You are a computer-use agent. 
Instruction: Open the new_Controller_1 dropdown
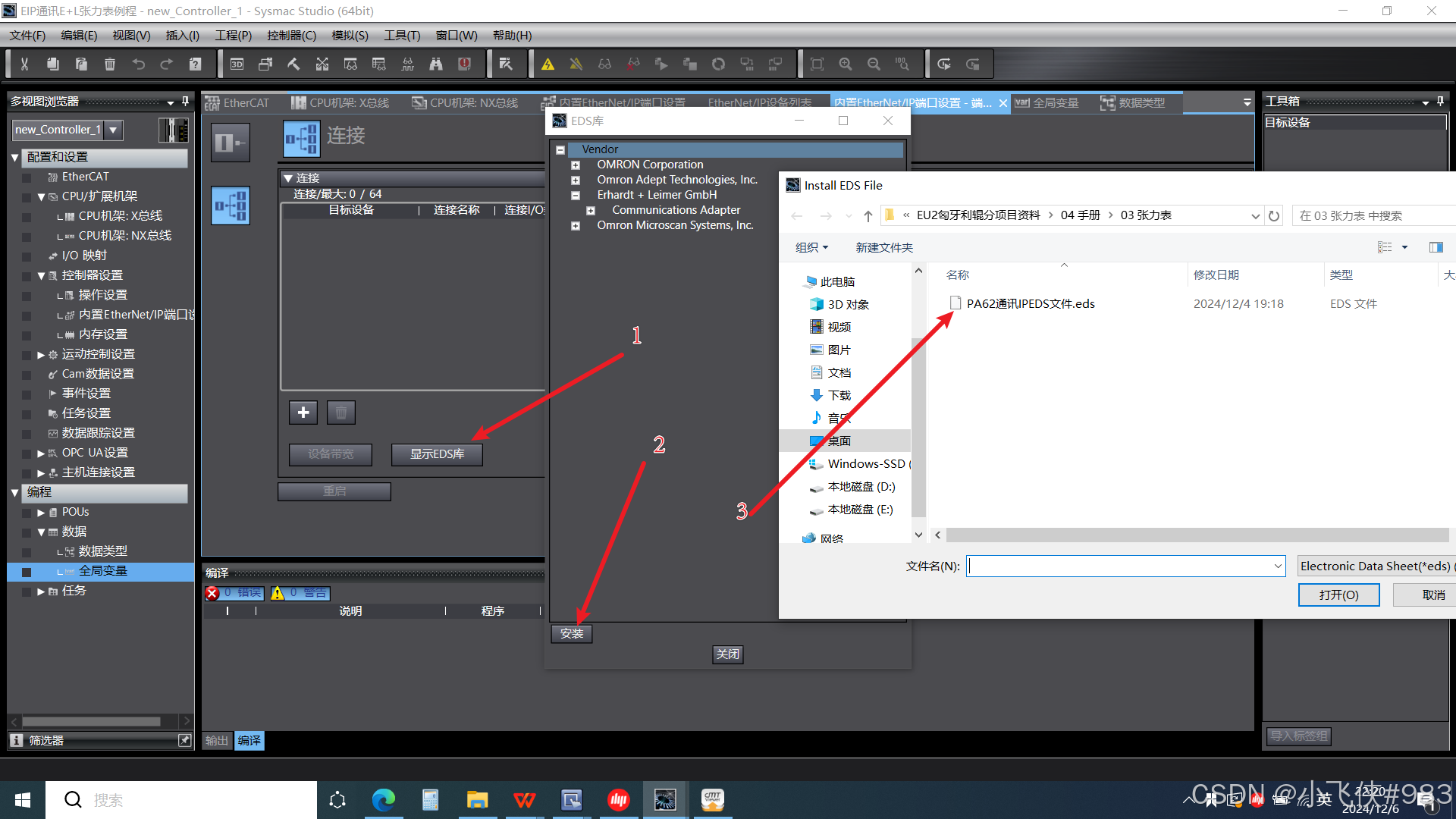[x=113, y=130]
